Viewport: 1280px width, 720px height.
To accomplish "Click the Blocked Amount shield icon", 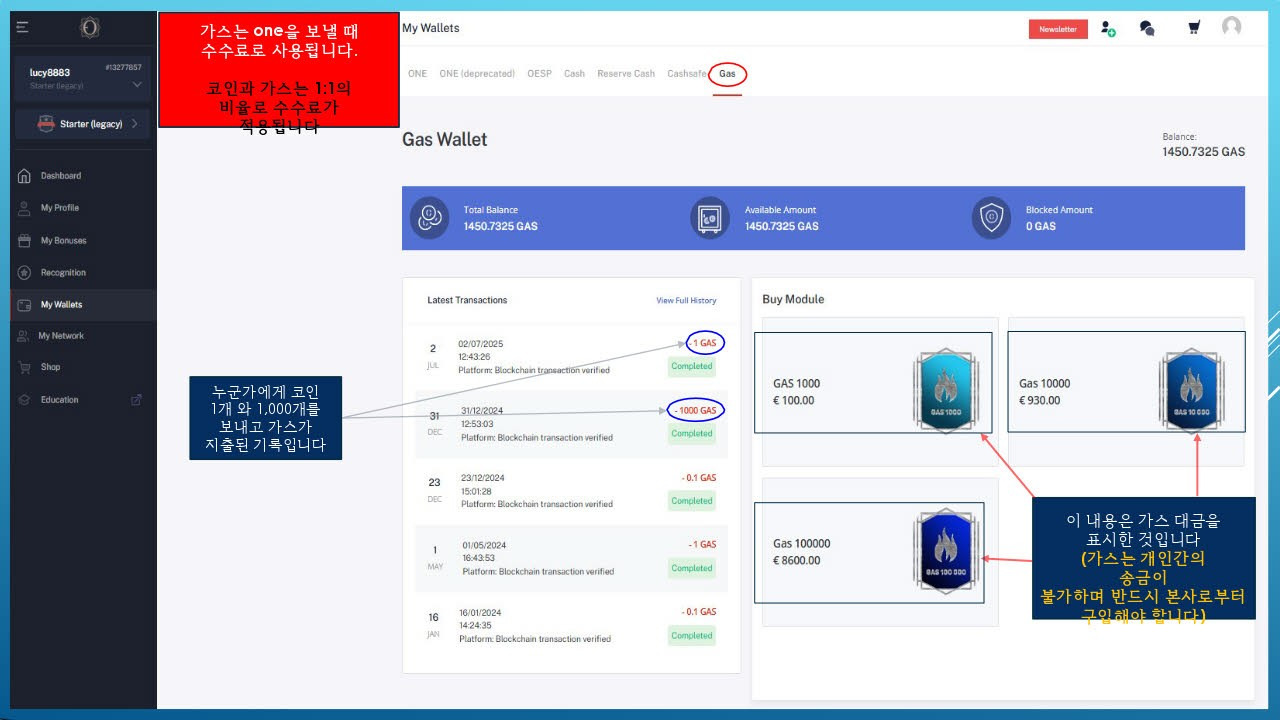I will pos(992,218).
